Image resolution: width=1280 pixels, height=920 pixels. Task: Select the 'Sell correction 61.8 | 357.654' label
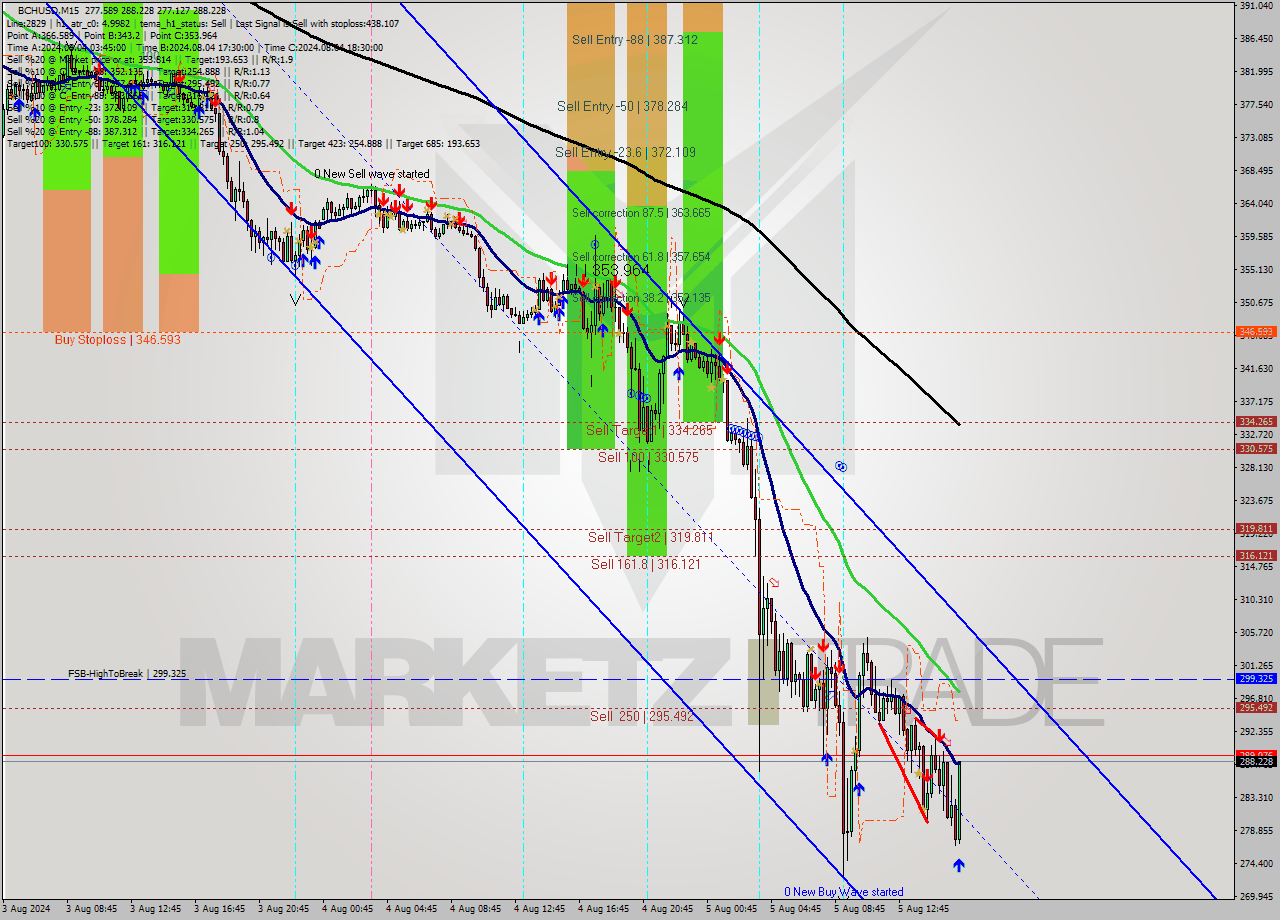click(641, 257)
